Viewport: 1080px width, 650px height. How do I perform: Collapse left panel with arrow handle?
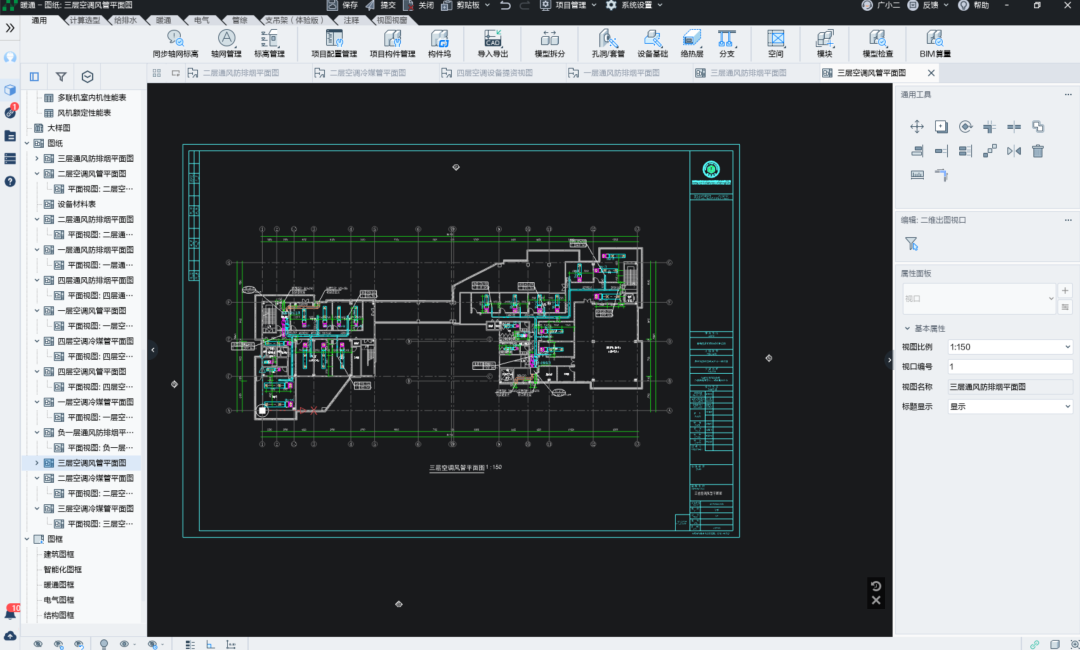coord(153,350)
